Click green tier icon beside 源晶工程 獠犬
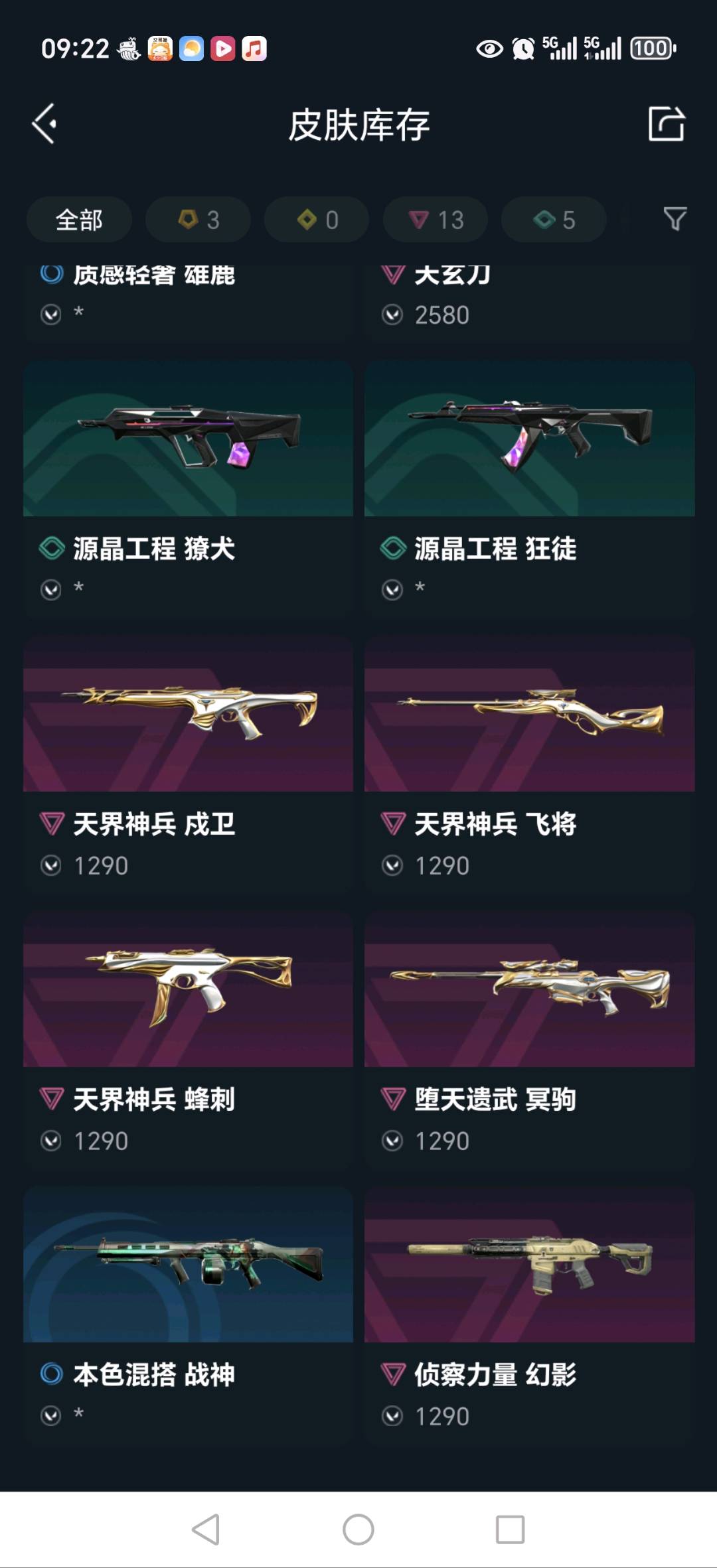 (52, 549)
